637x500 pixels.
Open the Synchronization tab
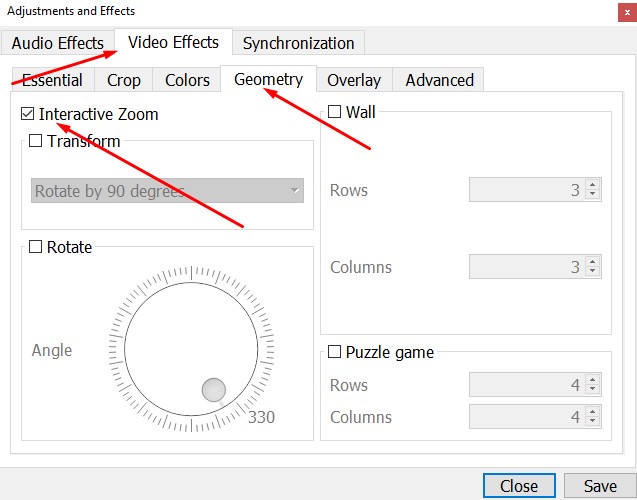point(298,43)
